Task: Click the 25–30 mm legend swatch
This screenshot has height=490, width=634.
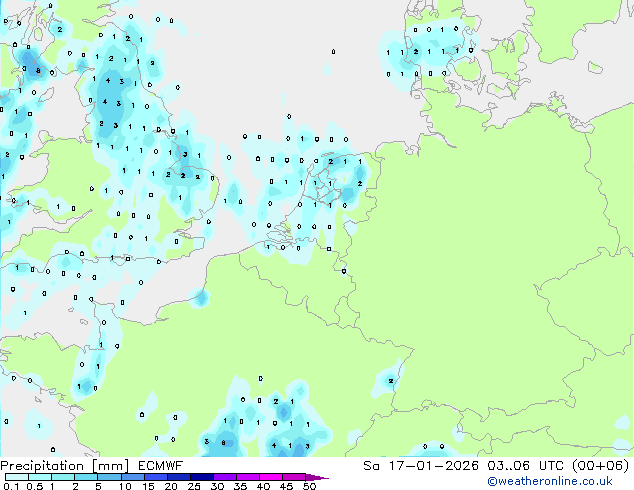Action: 201,477
